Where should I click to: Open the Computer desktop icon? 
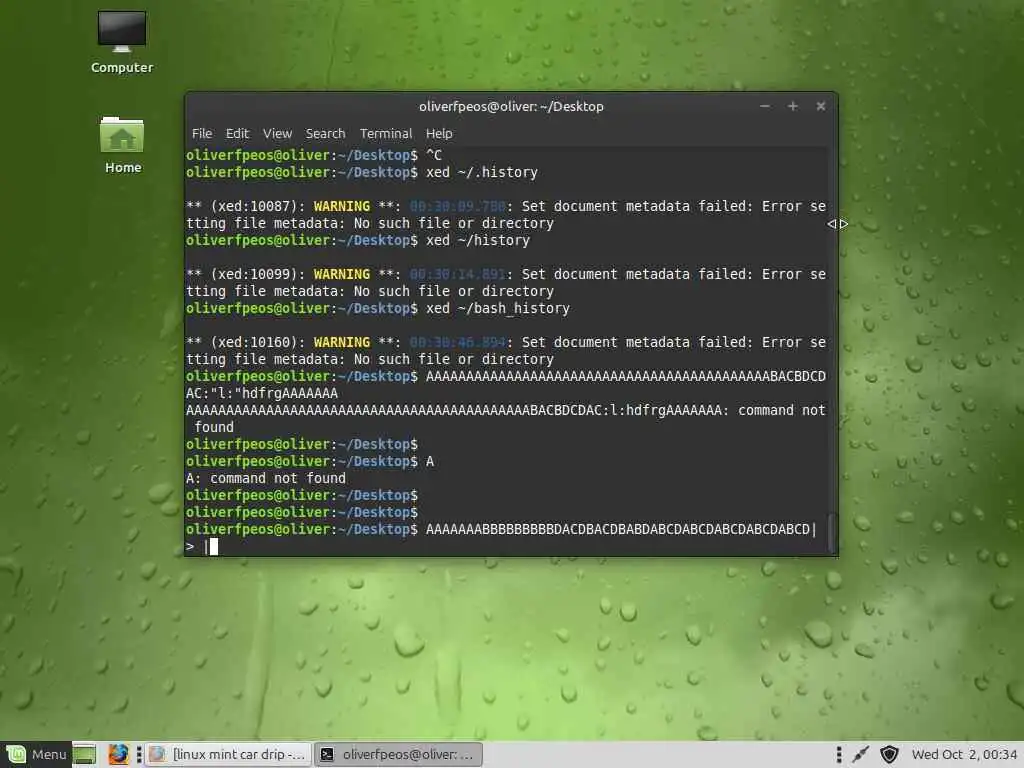tap(121, 42)
